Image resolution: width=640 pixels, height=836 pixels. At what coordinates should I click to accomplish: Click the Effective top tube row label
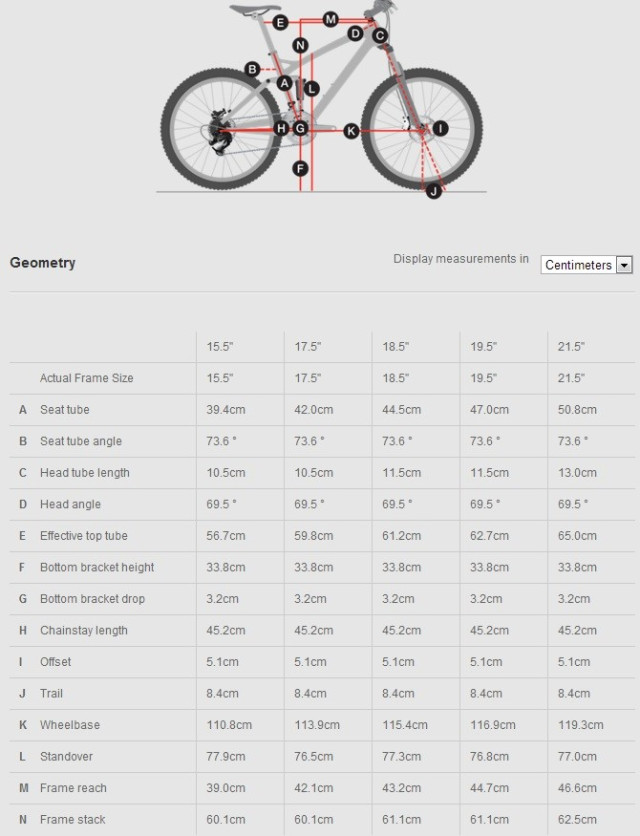tap(84, 536)
